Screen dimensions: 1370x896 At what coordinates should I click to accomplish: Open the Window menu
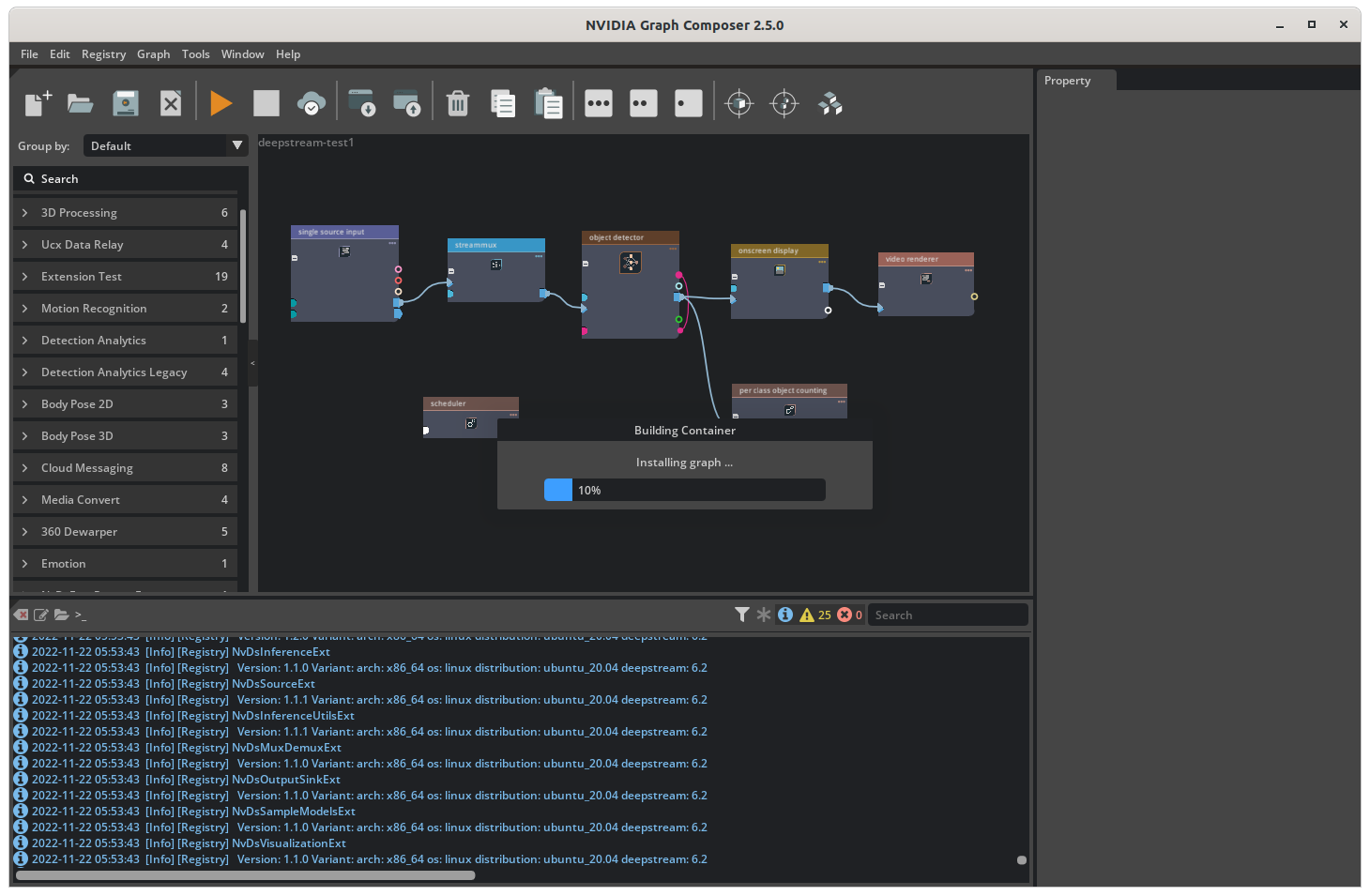243,54
